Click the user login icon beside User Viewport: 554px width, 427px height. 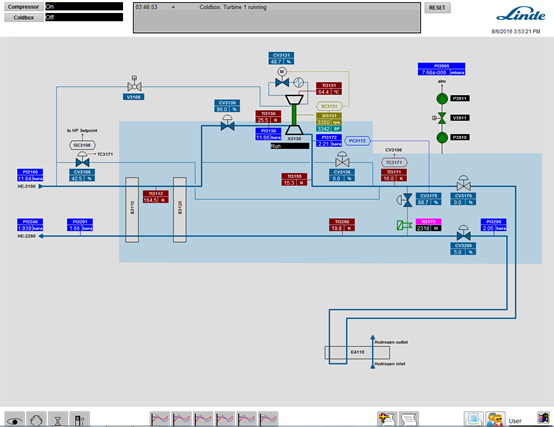(495, 419)
